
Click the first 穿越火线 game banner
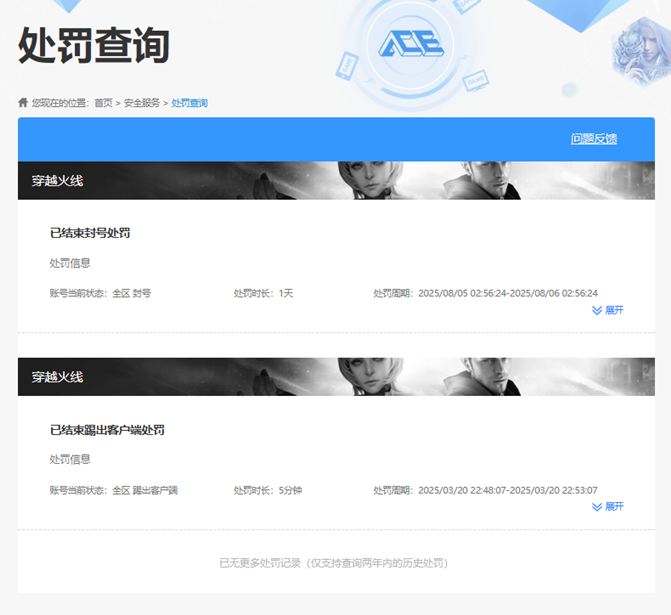click(336, 181)
